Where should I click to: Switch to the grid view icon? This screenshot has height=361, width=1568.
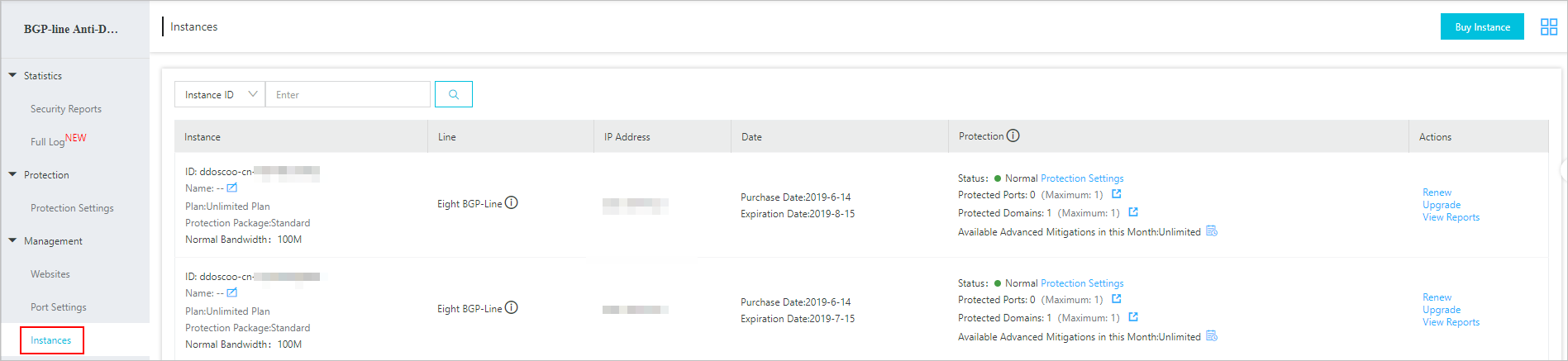1549,27
